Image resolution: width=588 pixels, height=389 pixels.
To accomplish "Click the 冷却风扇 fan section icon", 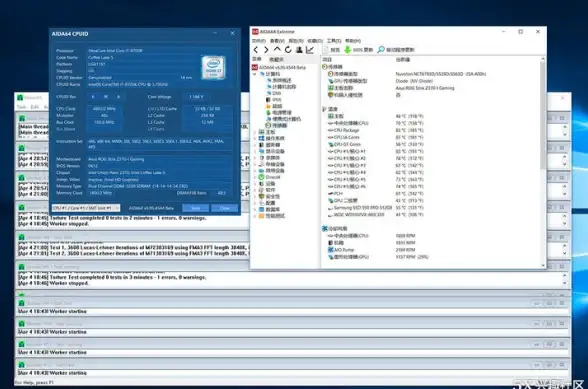I will click(x=325, y=228).
